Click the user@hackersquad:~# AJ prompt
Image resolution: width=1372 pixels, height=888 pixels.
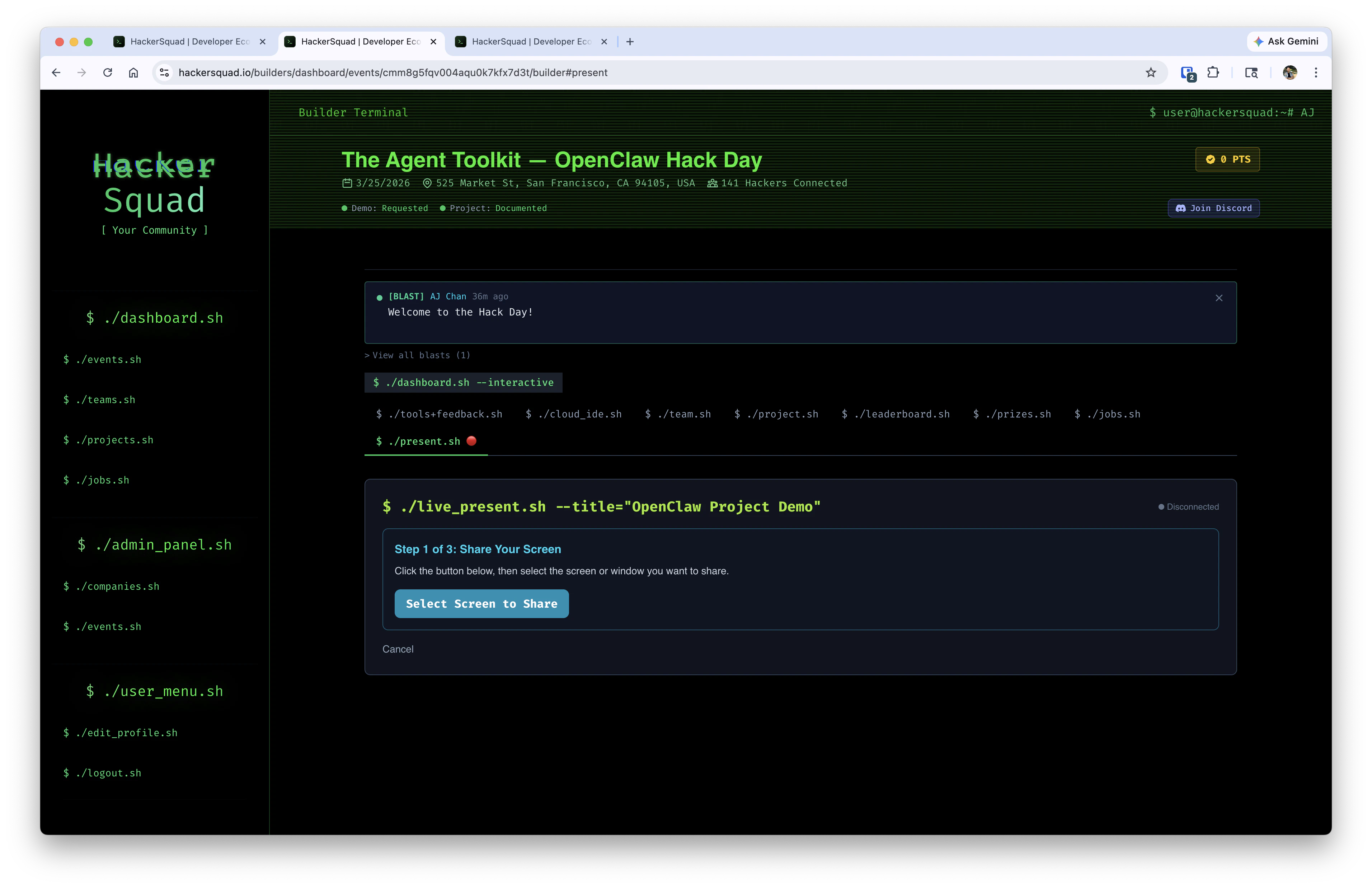point(1231,112)
